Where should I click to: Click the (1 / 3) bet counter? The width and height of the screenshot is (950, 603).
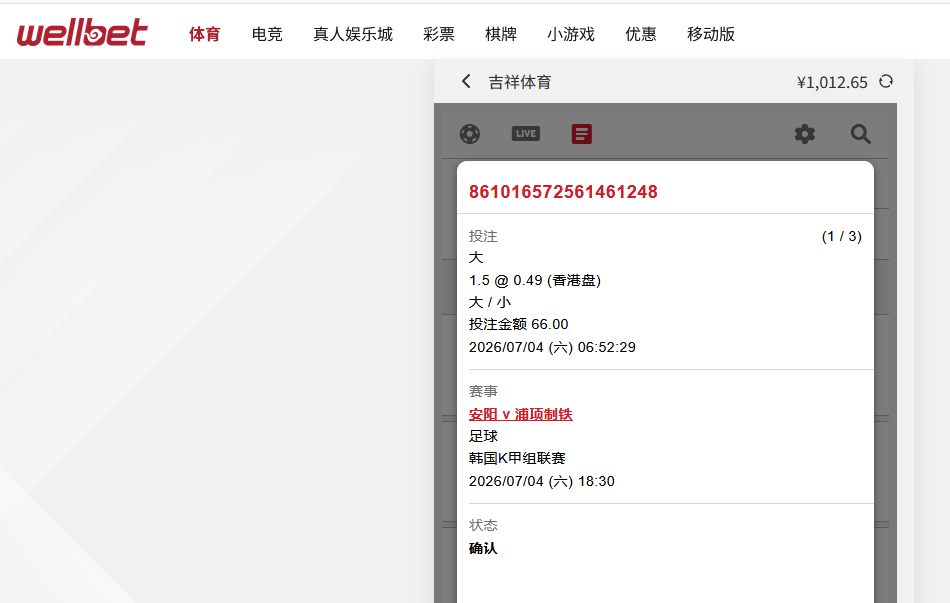pyautogui.click(x=842, y=236)
